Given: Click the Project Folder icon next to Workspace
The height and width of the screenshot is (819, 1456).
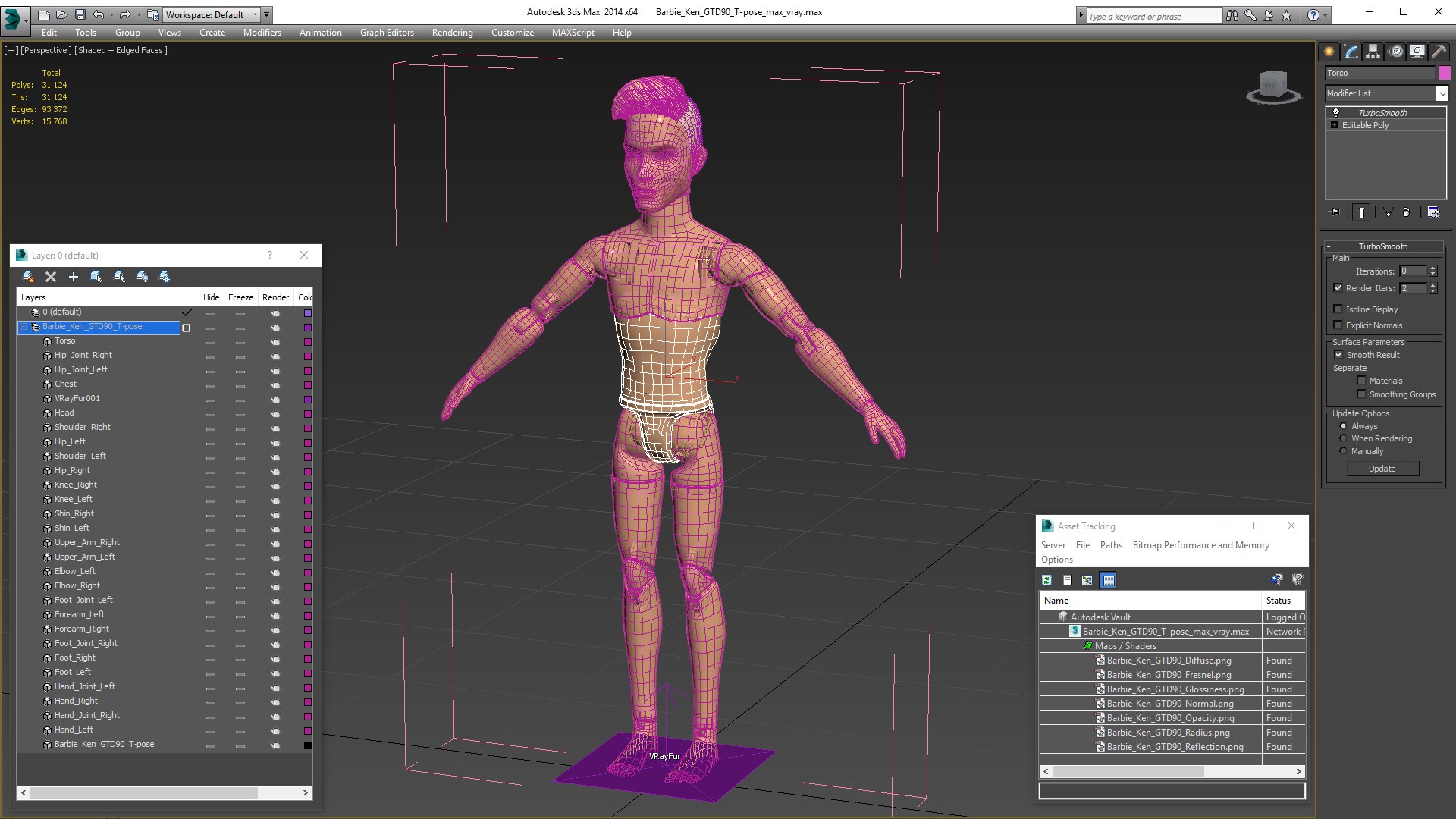Looking at the screenshot, I should [x=152, y=14].
